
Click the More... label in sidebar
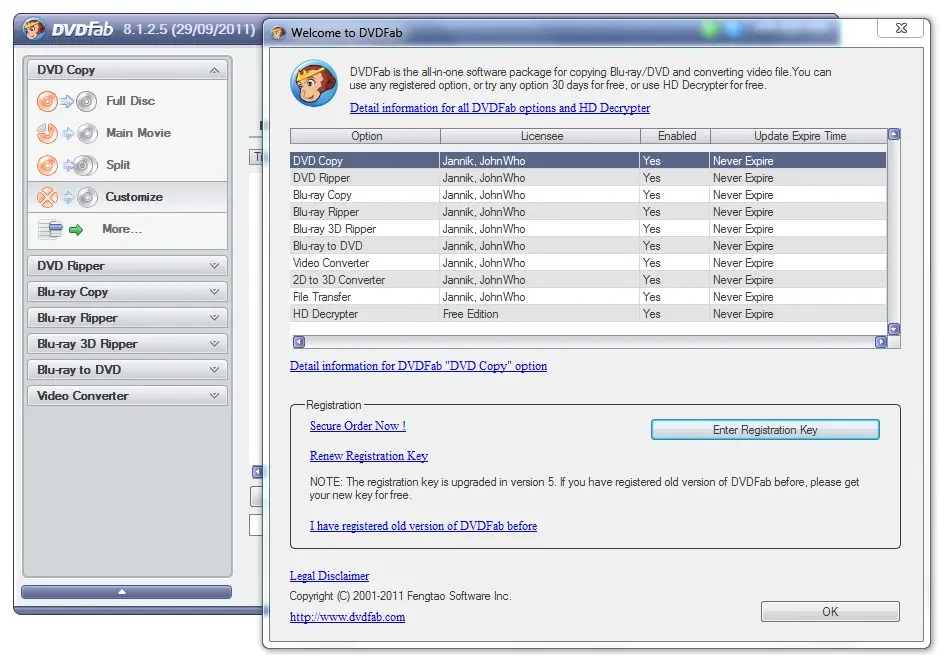(x=122, y=229)
